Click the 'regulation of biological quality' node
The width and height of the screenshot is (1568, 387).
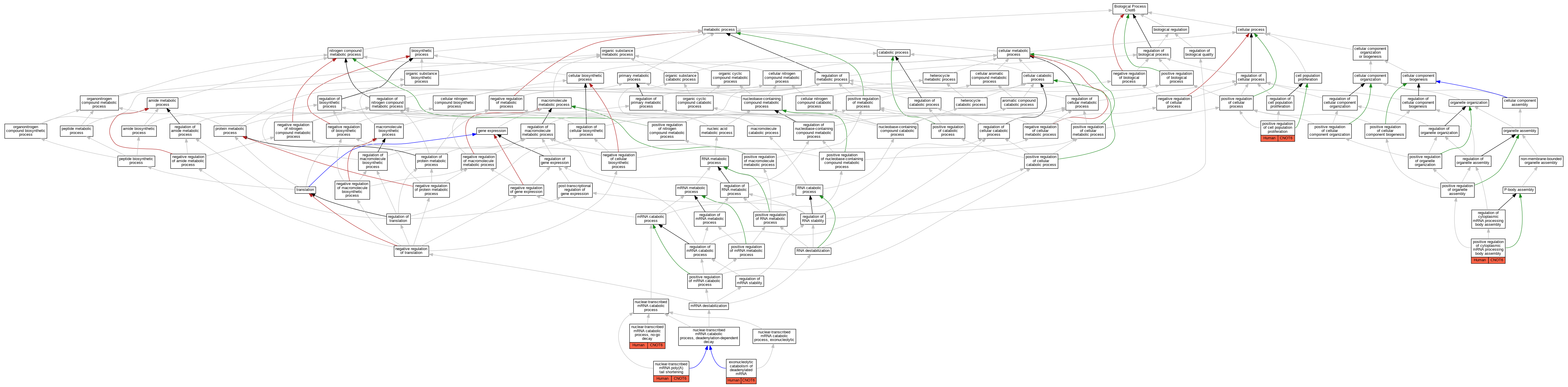[1199, 53]
